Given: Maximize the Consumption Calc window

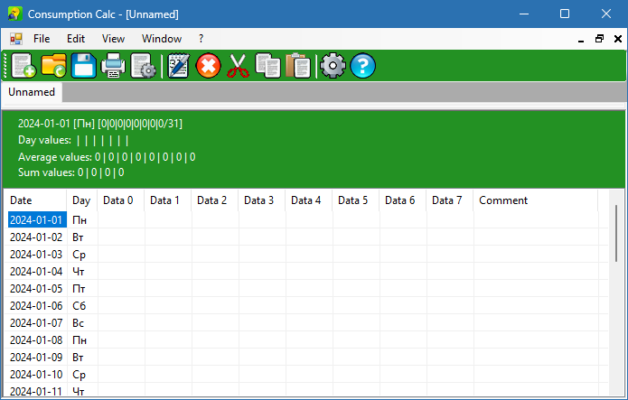Looking at the screenshot, I should click(x=564, y=14).
